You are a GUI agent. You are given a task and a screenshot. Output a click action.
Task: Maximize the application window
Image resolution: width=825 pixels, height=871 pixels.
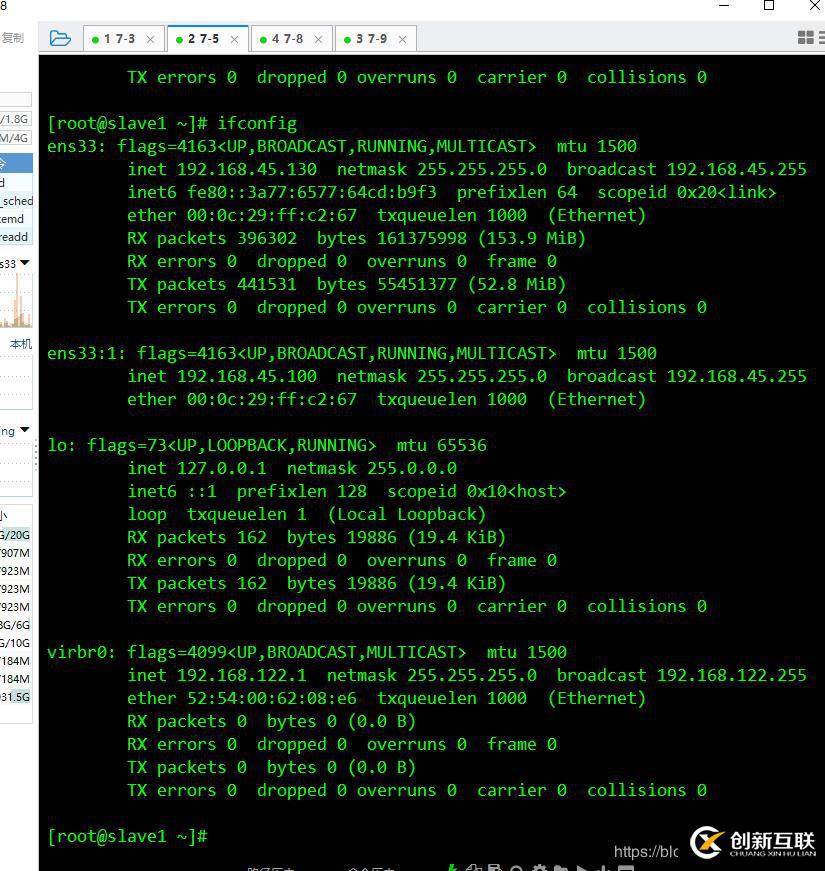pos(769,6)
